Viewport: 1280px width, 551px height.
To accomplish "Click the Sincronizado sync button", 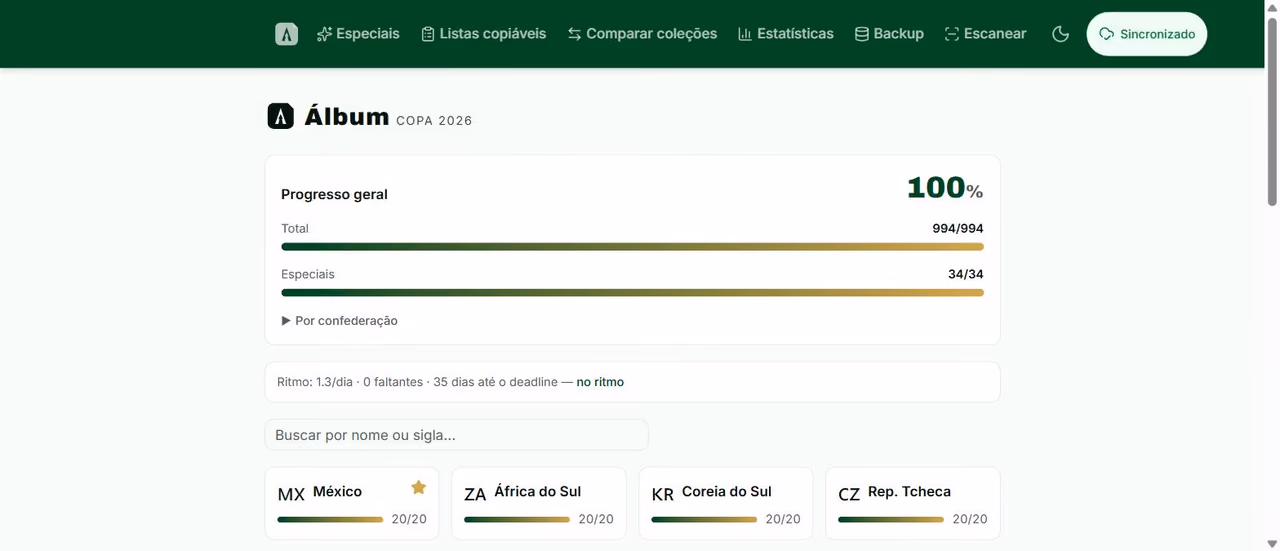I will tap(1147, 34).
